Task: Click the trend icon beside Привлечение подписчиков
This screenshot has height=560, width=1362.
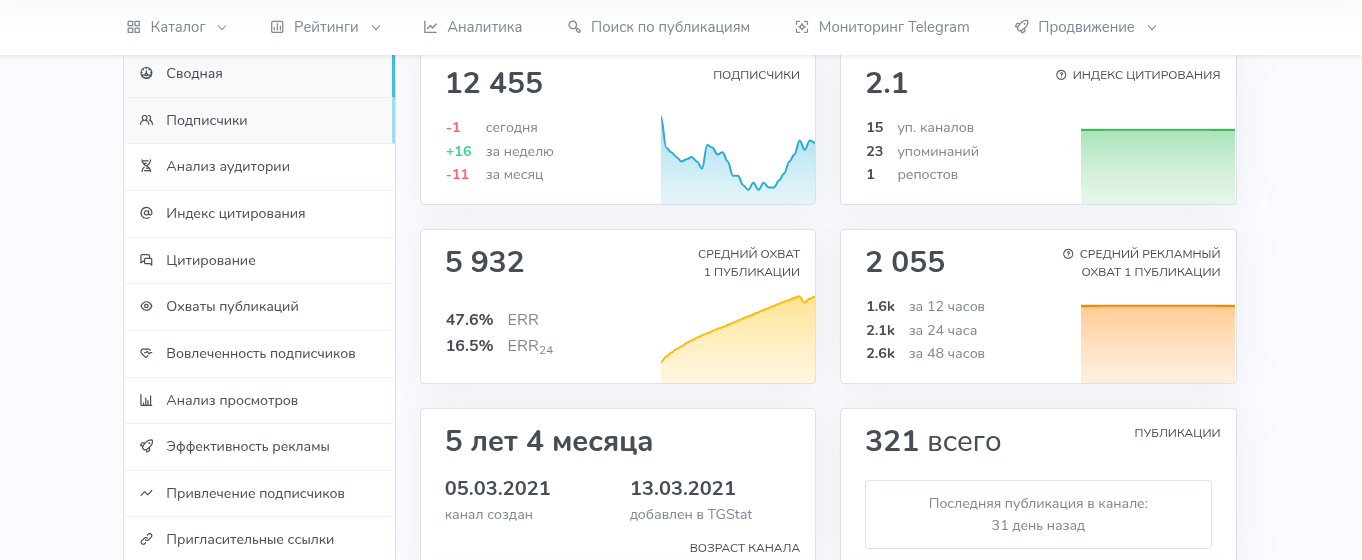Action: pos(146,493)
